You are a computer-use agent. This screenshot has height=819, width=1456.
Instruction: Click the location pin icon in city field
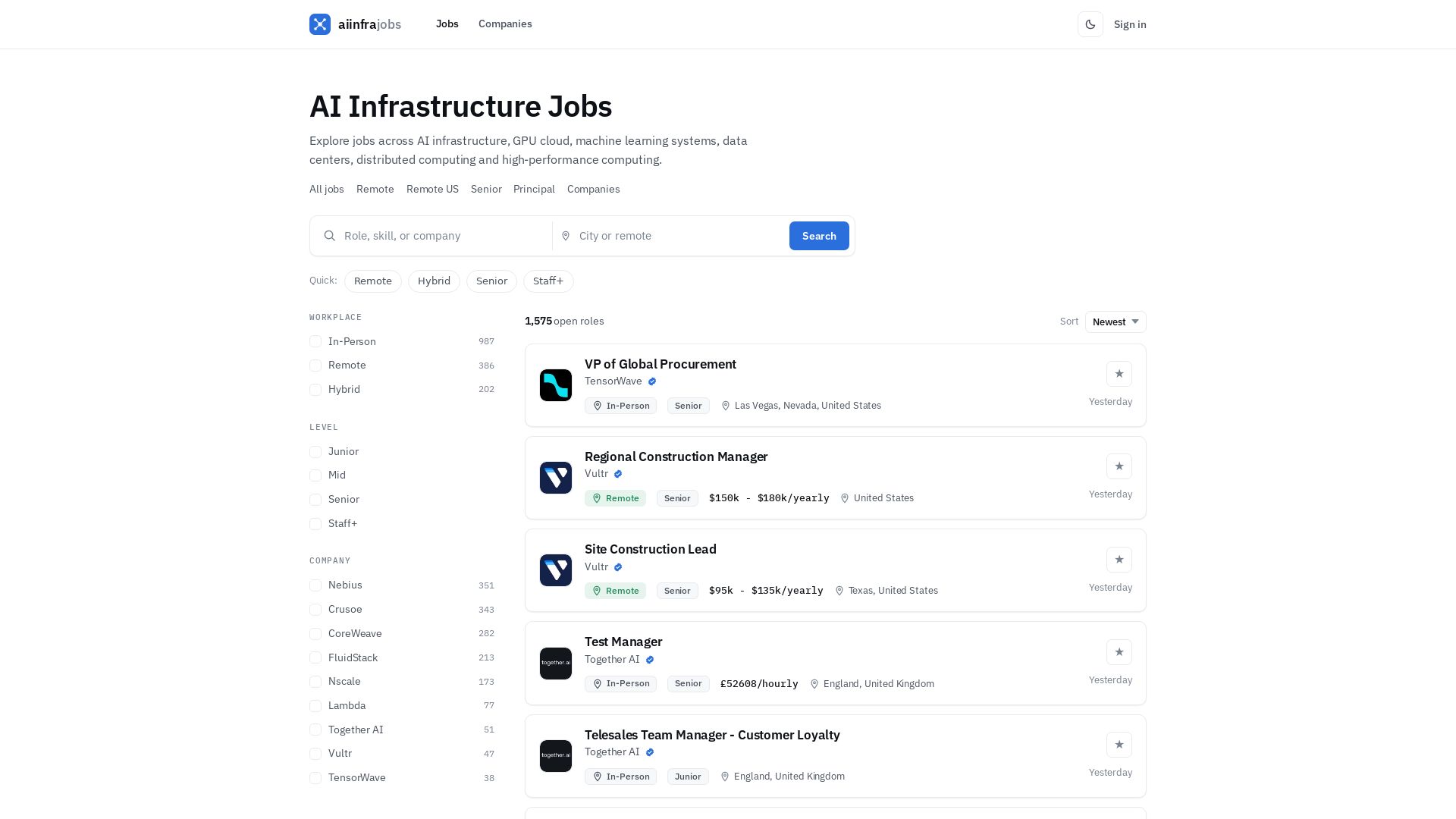pos(566,236)
